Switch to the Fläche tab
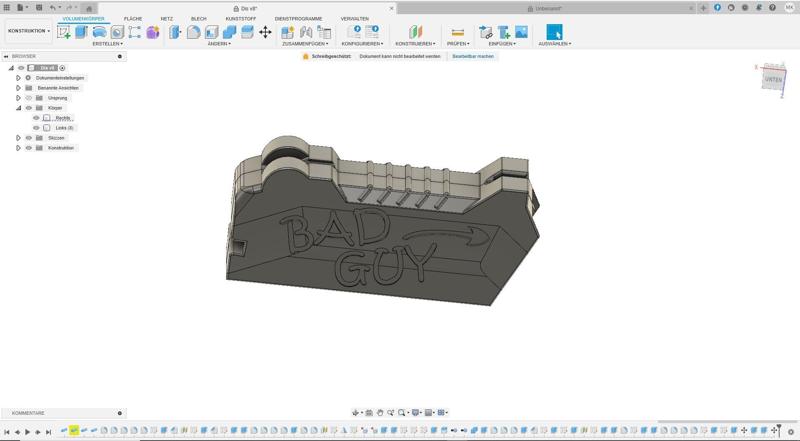Screen dimensions: 800x441 point(132,19)
